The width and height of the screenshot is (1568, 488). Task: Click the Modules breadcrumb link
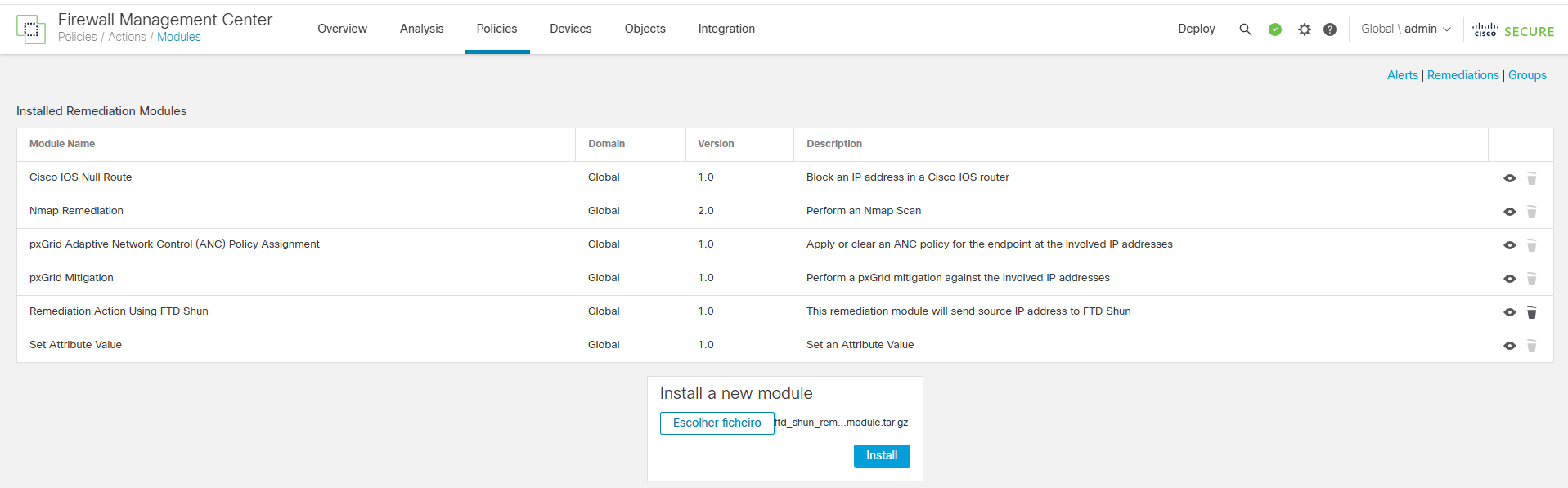tap(178, 37)
